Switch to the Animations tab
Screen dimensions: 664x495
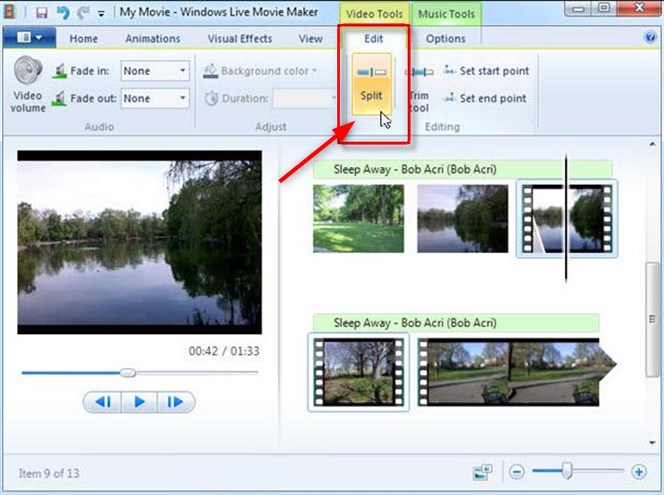pyautogui.click(x=152, y=39)
